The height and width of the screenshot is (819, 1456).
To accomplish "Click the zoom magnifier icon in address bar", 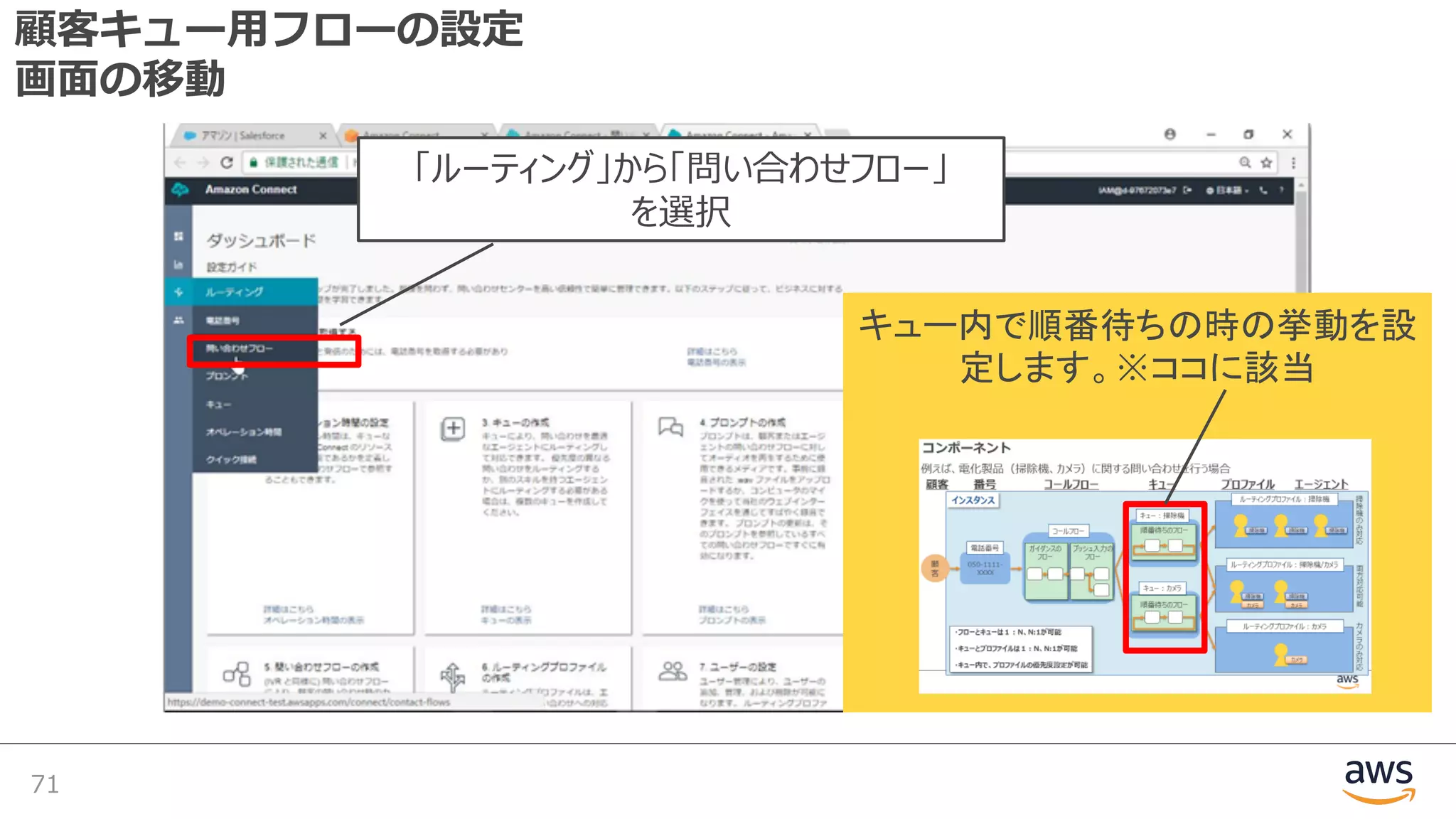I will [x=1245, y=162].
